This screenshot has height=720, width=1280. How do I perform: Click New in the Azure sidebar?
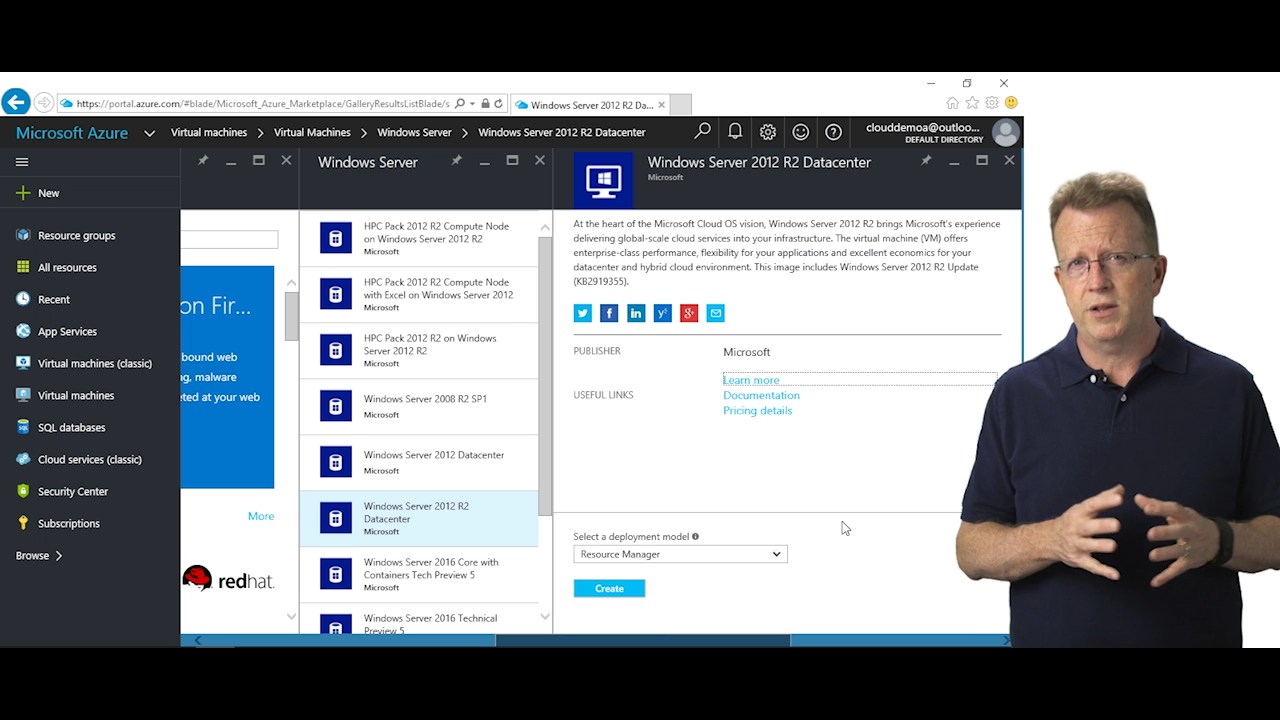tap(38, 193)
